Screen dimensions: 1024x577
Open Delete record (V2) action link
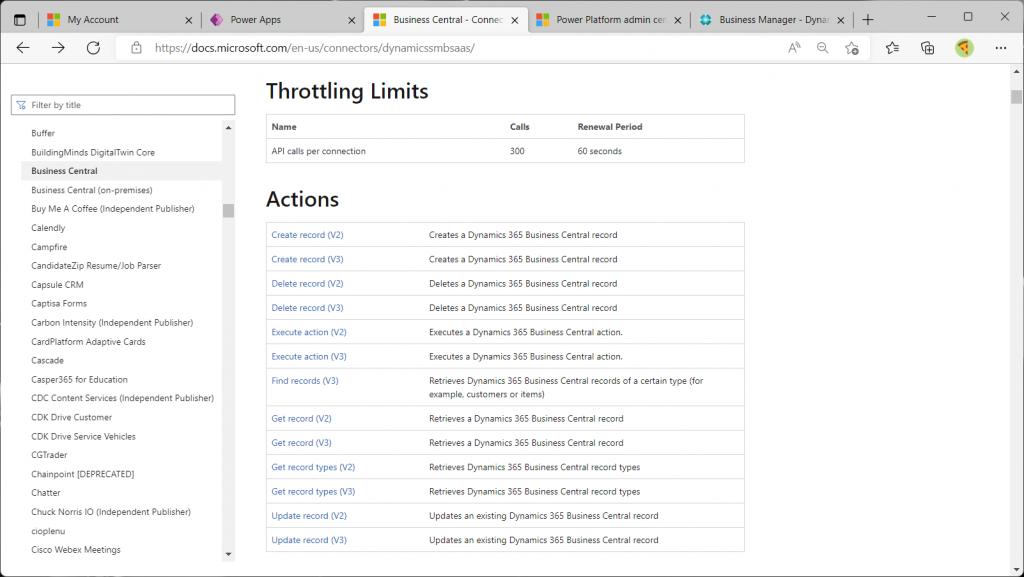tap(308, 283)
